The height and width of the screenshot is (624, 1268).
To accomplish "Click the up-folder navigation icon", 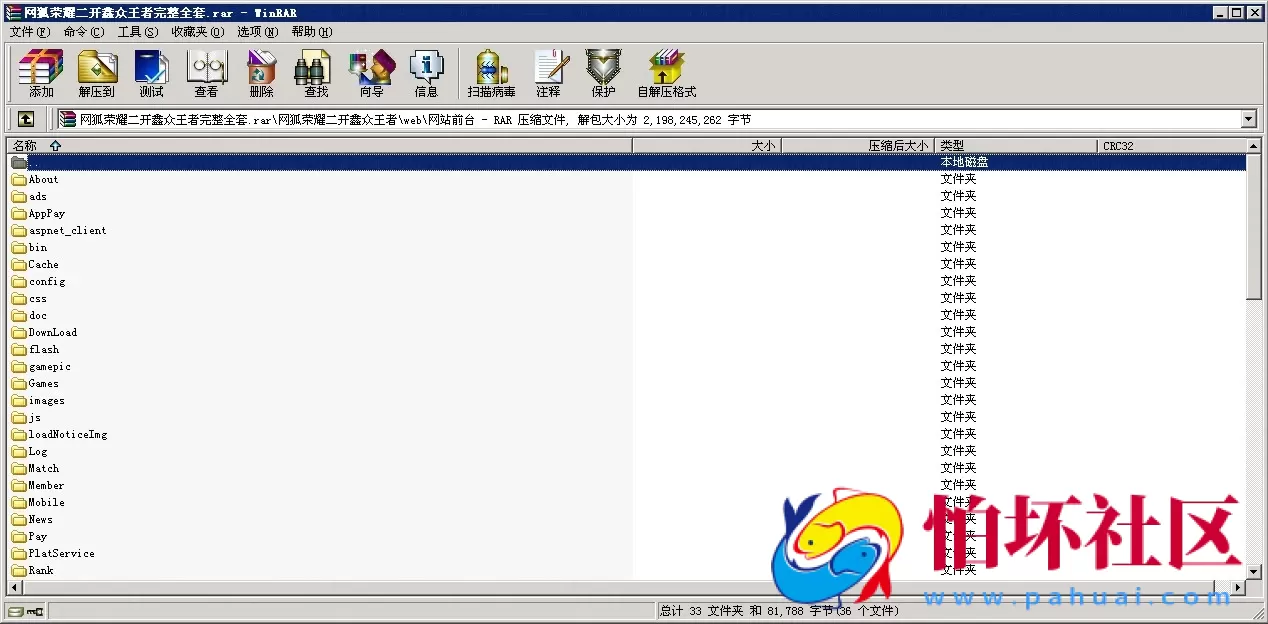I will tap(25, 118).
